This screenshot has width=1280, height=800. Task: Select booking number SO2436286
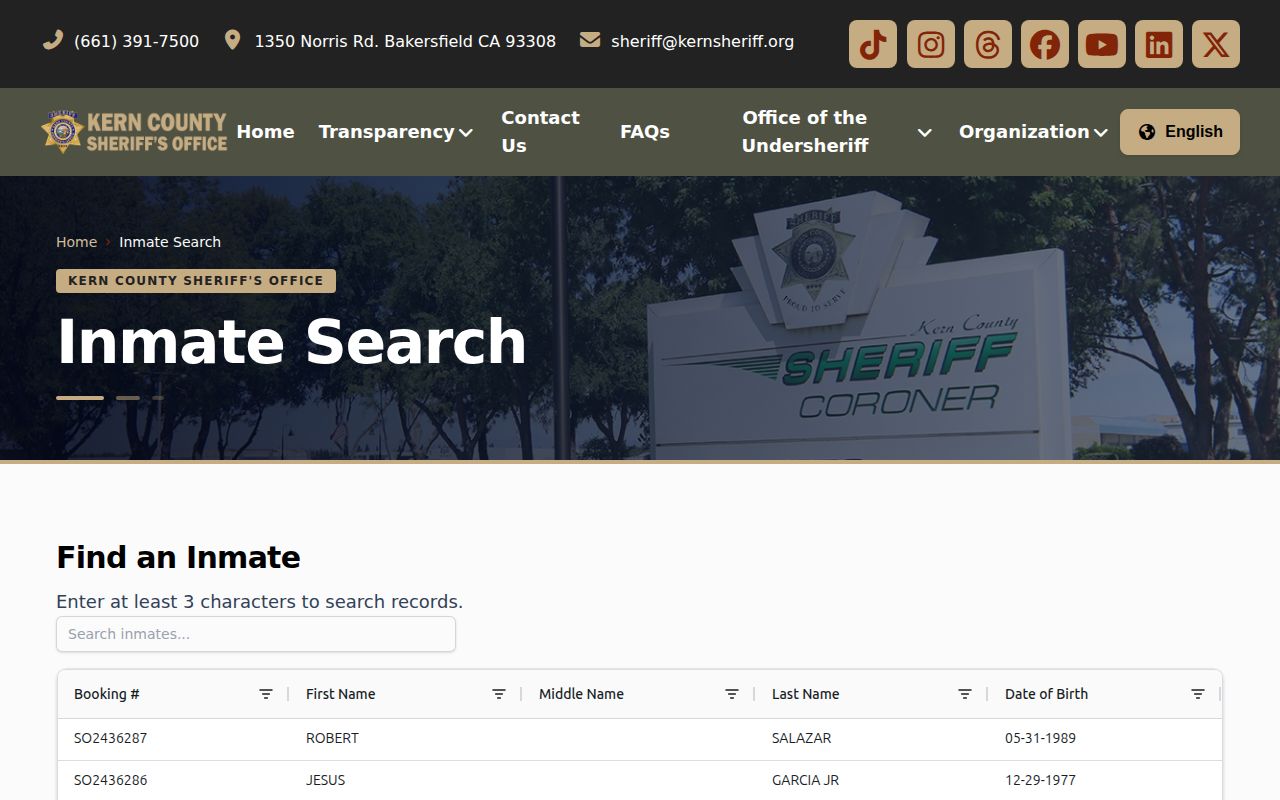[111, 780]
